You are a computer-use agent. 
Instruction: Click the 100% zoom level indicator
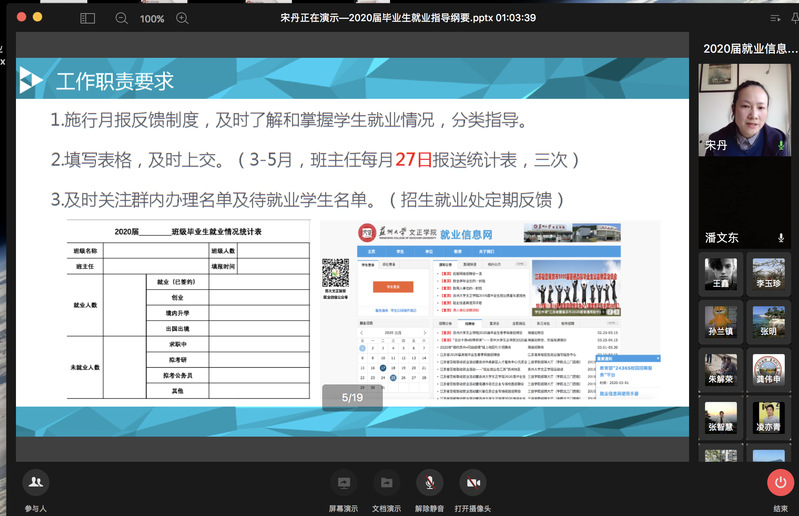pos(152,18)
